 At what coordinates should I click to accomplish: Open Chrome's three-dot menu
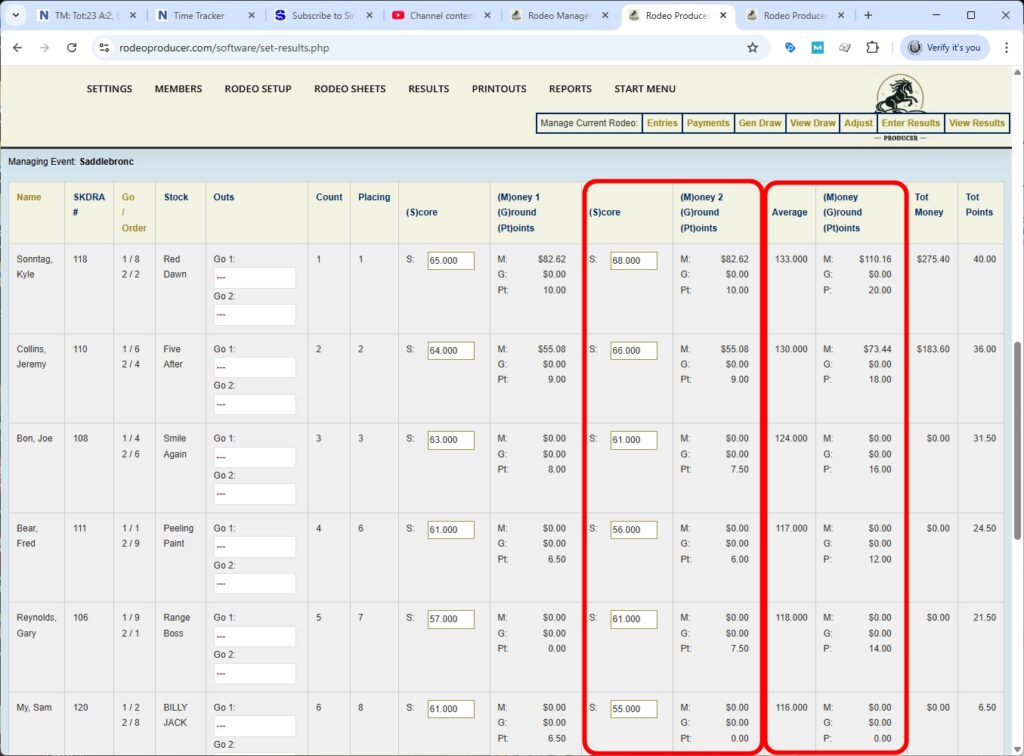[1007, 47]
